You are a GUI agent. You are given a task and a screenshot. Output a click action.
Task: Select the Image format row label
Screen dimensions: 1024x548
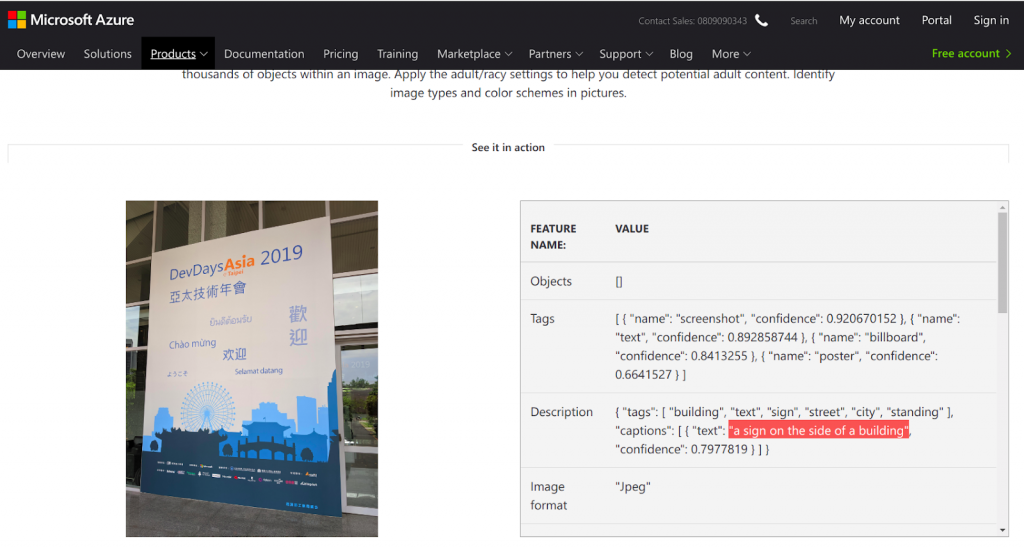pyautogui.click(x=549, y=496)
